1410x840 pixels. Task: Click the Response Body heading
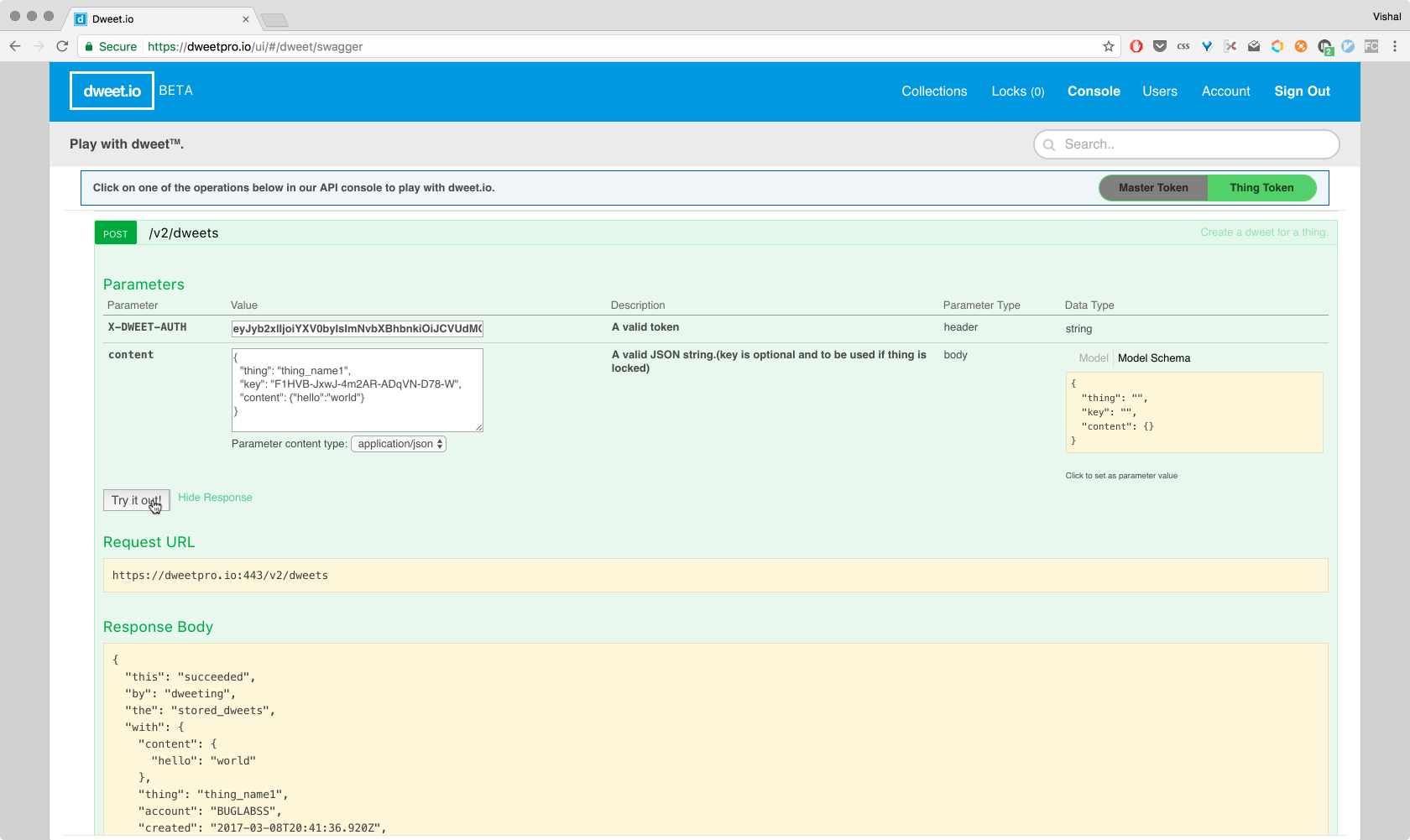click(x=158, y=627)
